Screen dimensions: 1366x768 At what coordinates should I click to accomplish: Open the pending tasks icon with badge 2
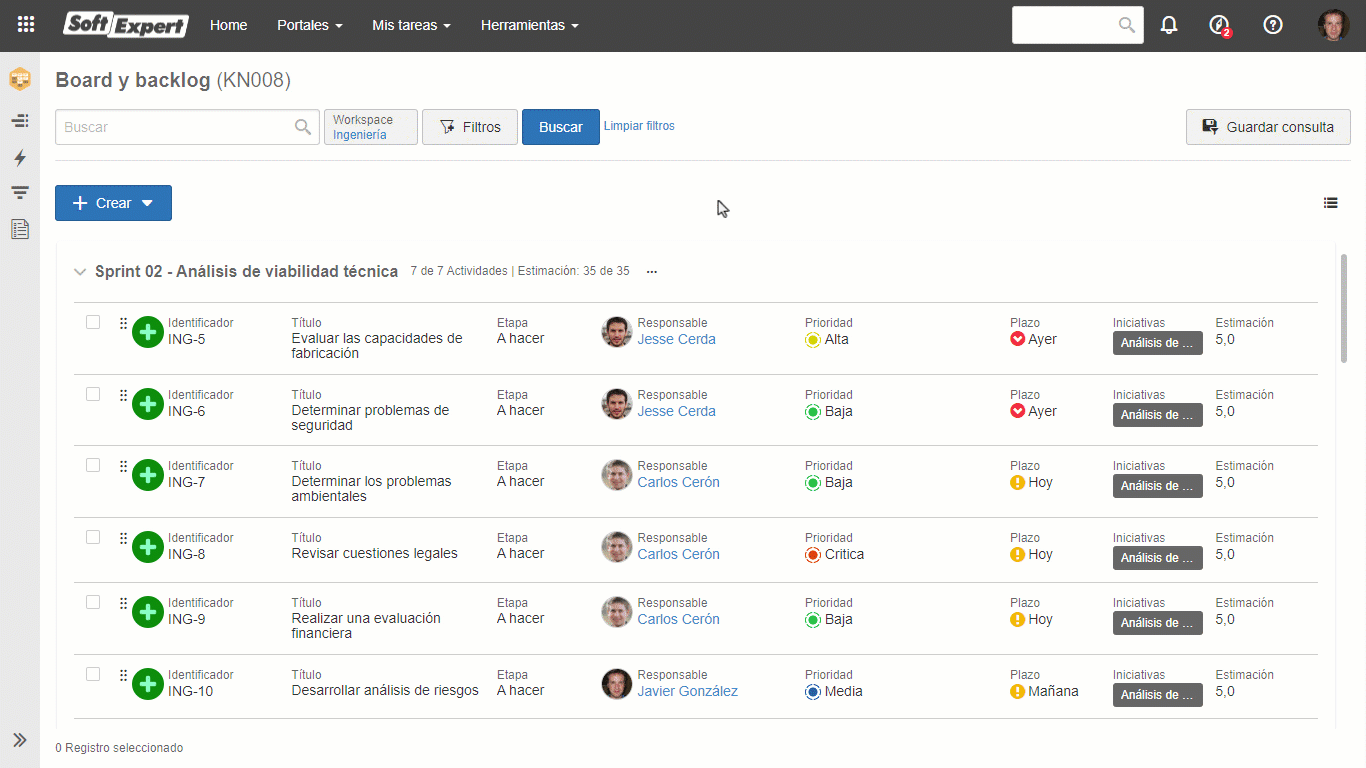(1219, 25)
